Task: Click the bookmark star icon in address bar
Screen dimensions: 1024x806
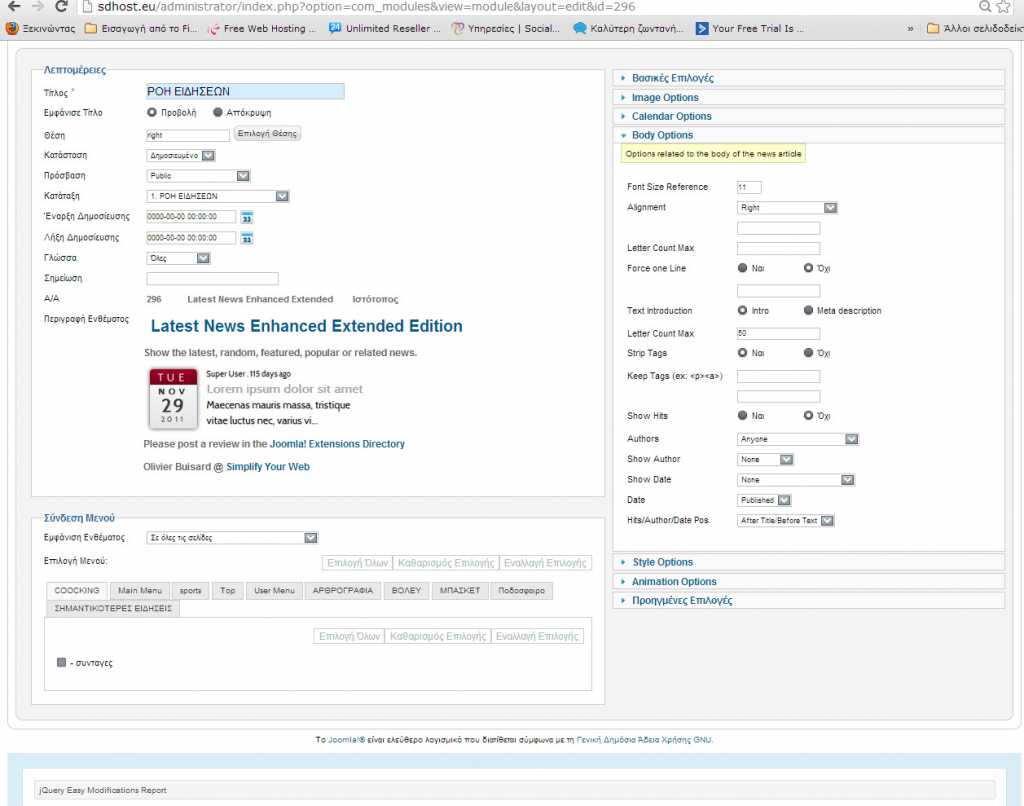Action: 1004,6
